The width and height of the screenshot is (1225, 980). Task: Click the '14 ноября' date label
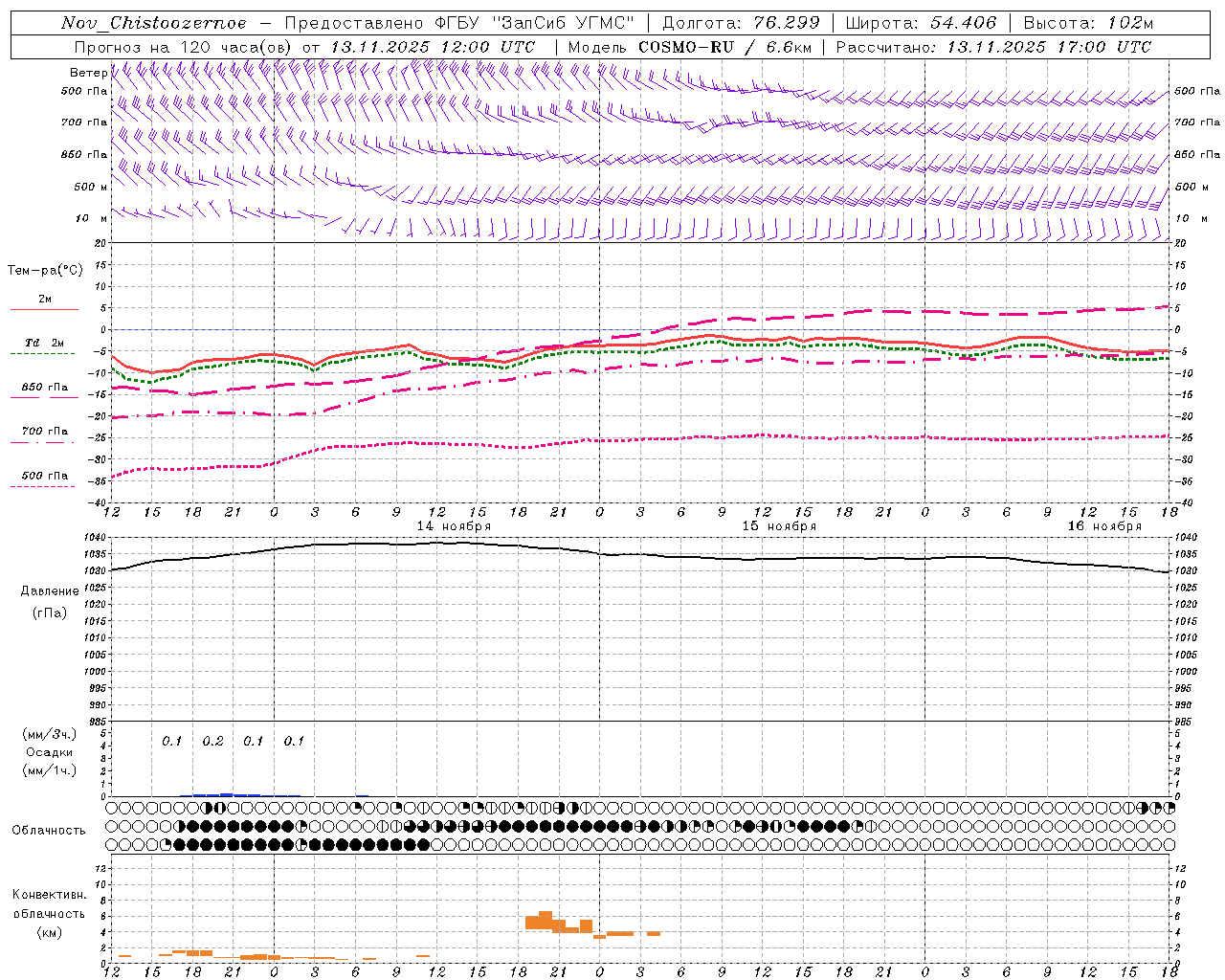(454, 526)
